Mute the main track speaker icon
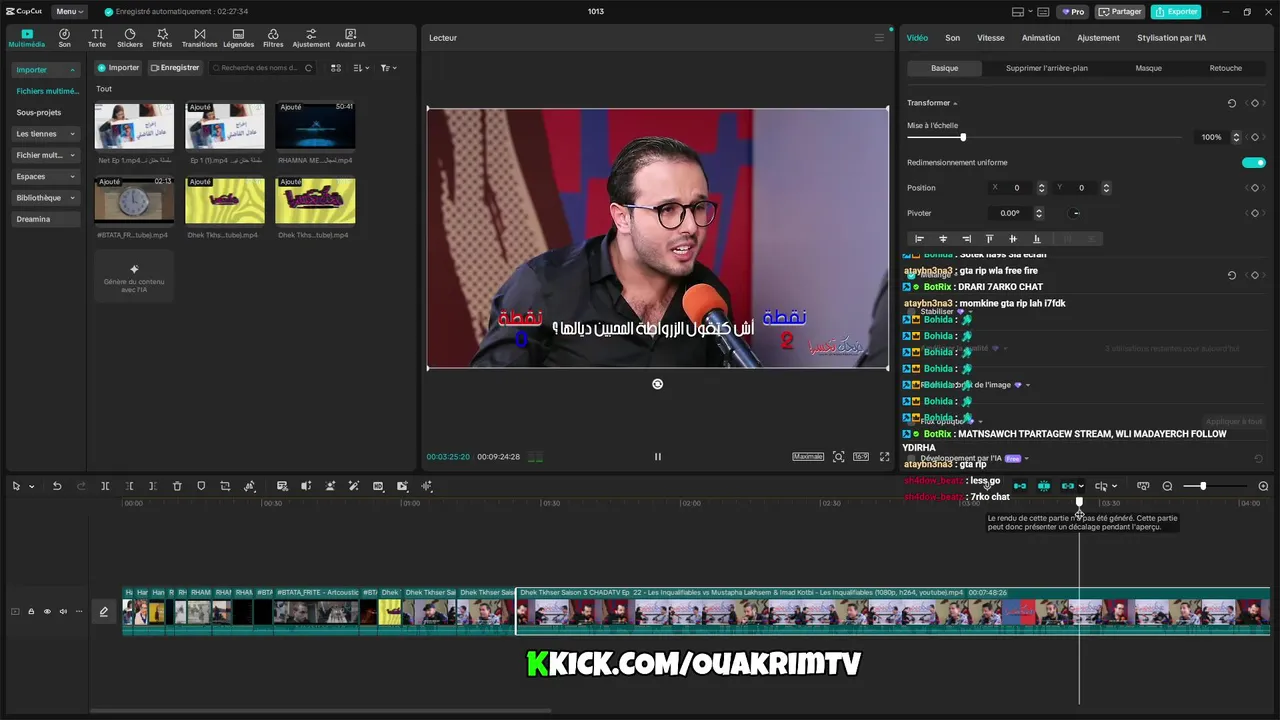The image size is (1280, 720). pos(63,611)
